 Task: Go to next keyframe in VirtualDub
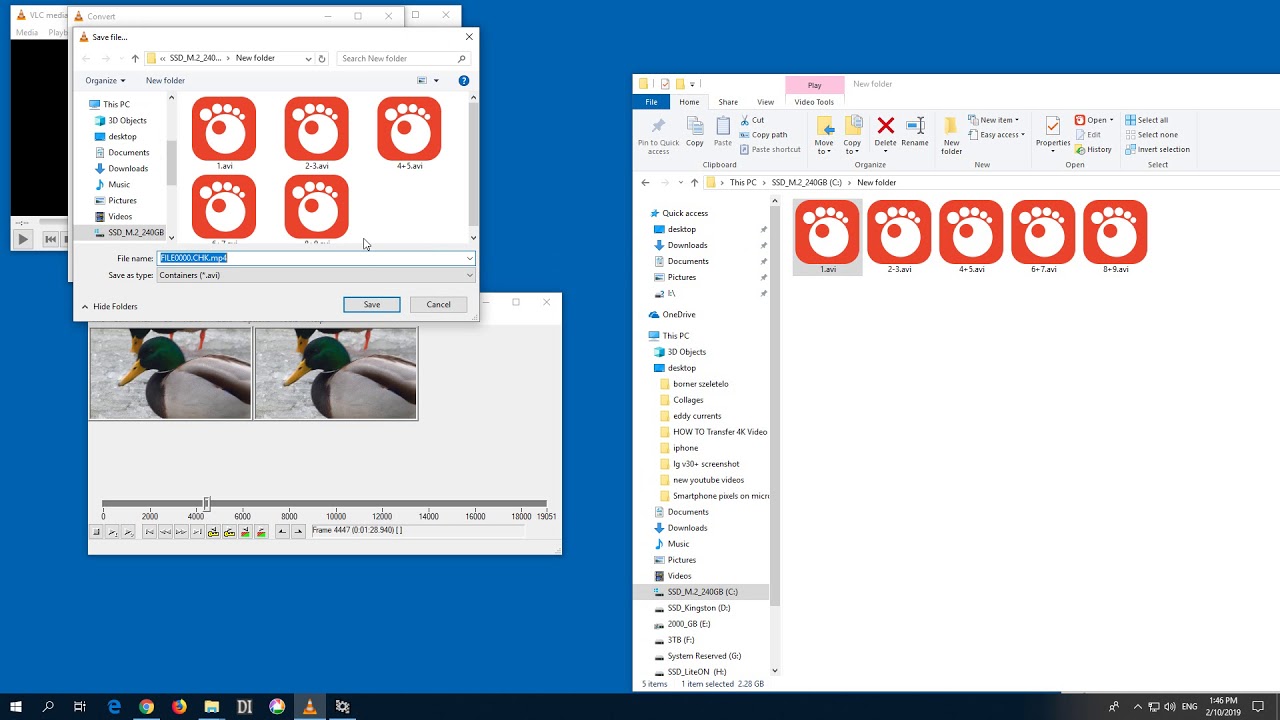(x=229, y=532)
